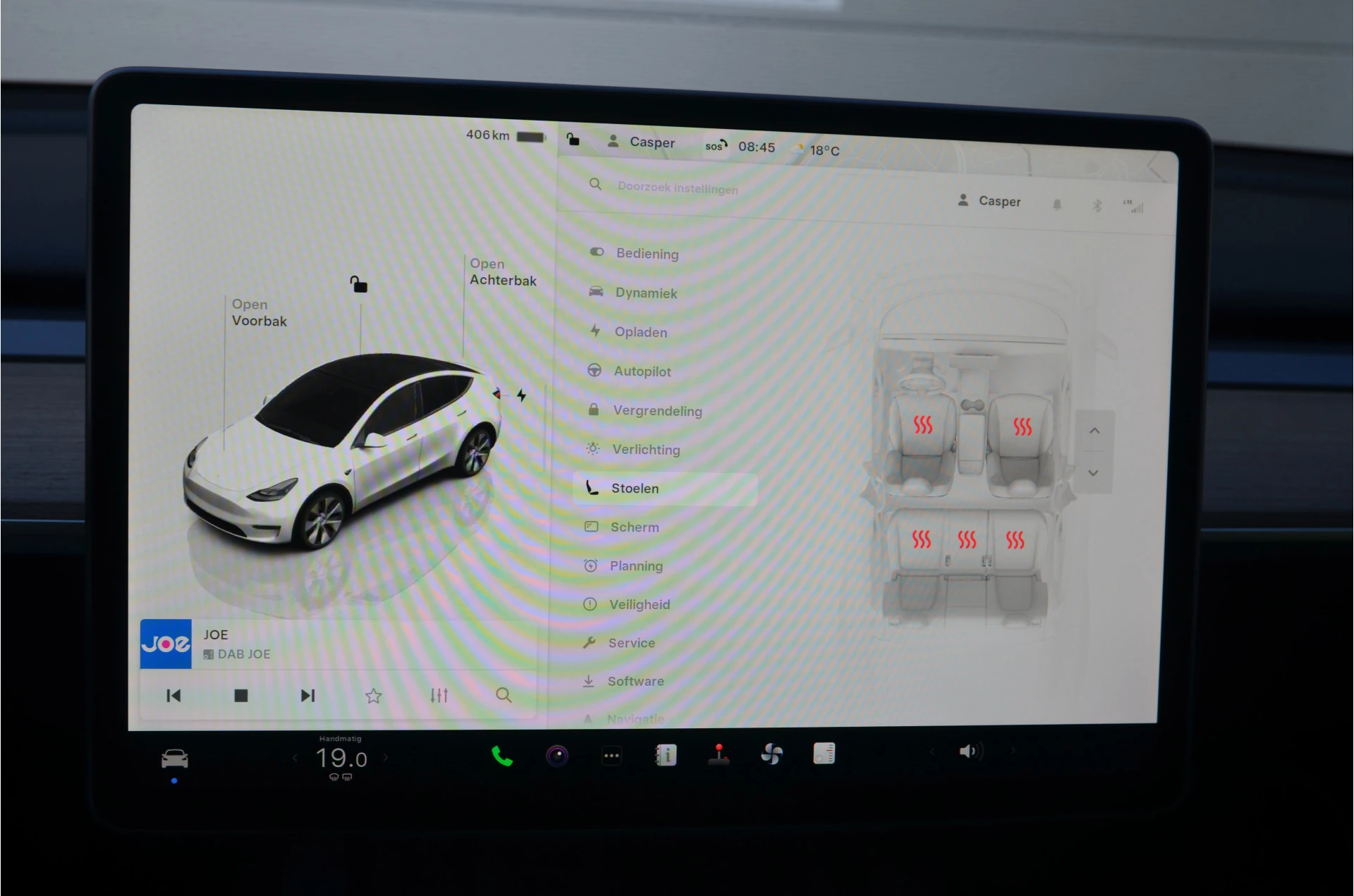Viewport: 1354px width, 896px height.
Task: Open the contacts app icon
Action: [666, 755]
